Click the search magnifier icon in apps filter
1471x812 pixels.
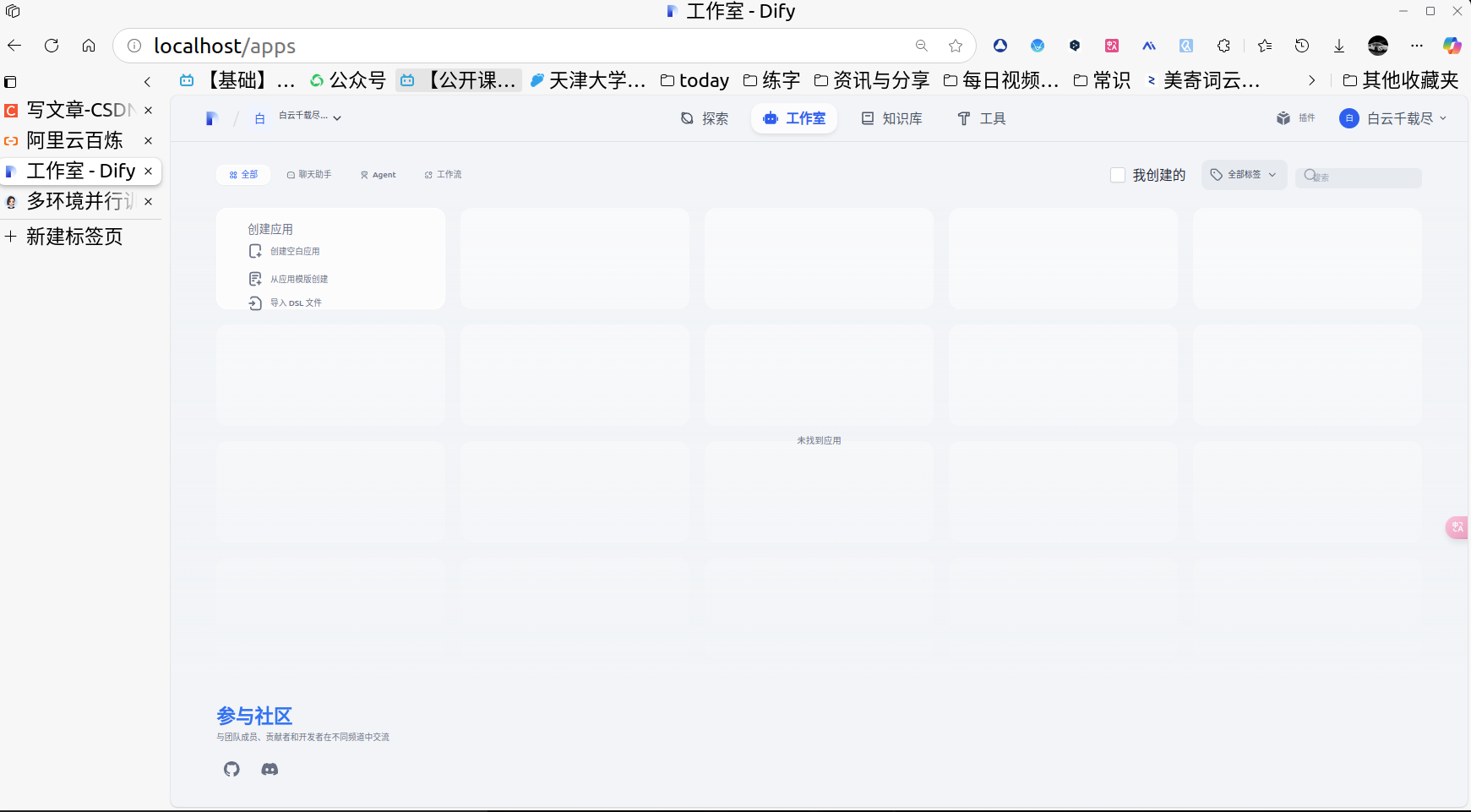point(1310,176)
